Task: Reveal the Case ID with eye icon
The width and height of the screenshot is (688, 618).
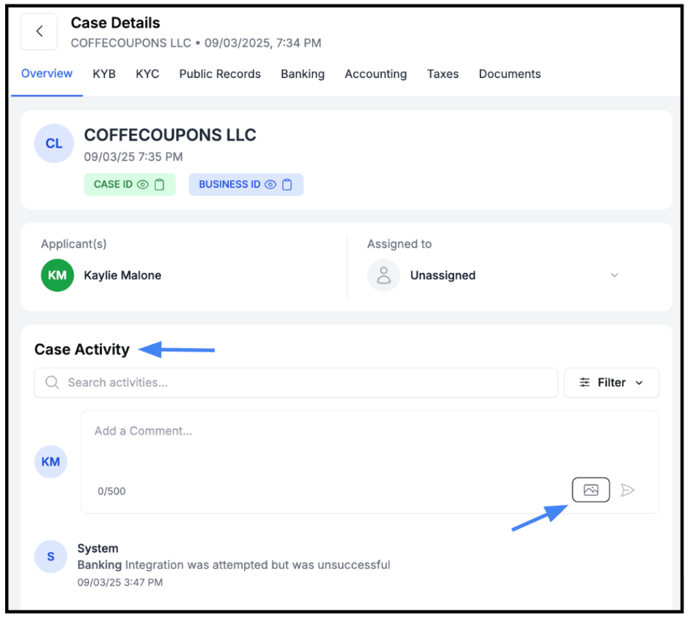Action: pyautogui.click(x=143, y=185)
